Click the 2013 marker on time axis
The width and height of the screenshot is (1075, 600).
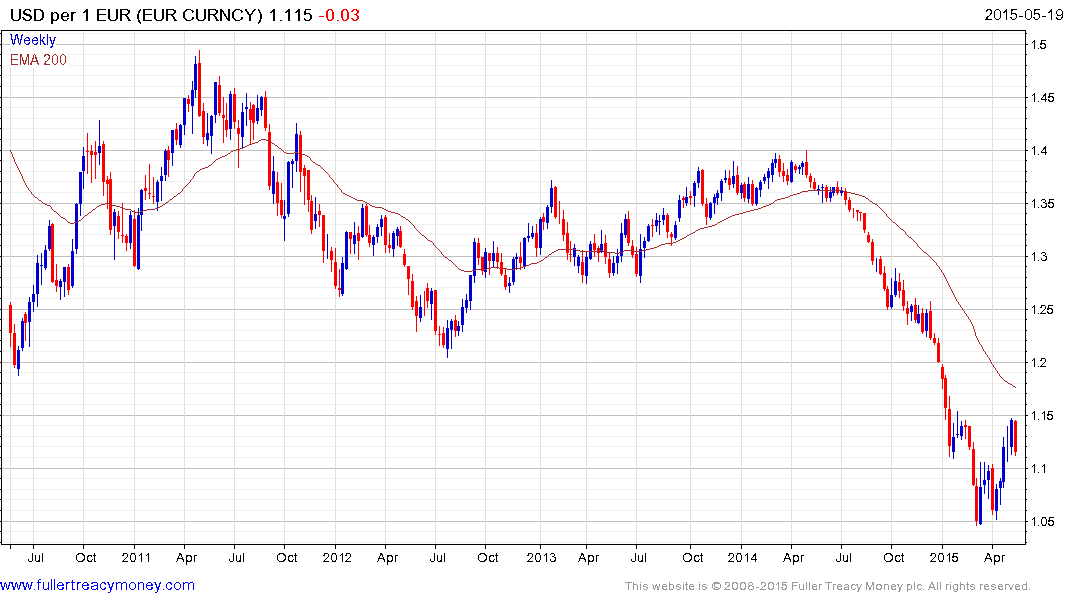tap(541, 557)
